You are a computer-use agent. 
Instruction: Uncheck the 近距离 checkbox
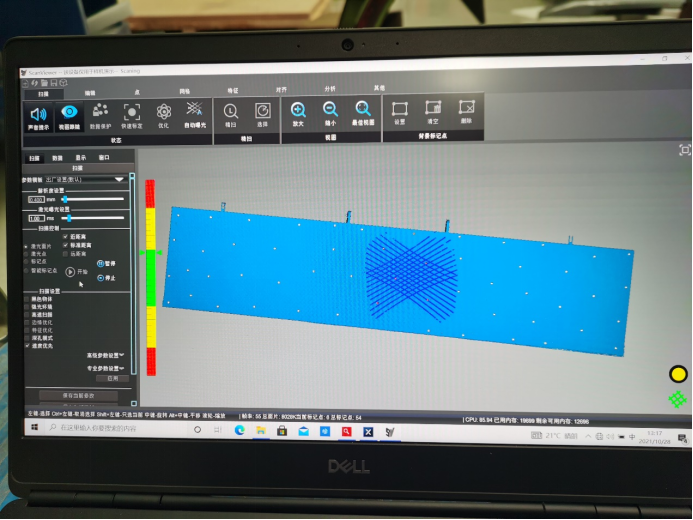point(66,237)
